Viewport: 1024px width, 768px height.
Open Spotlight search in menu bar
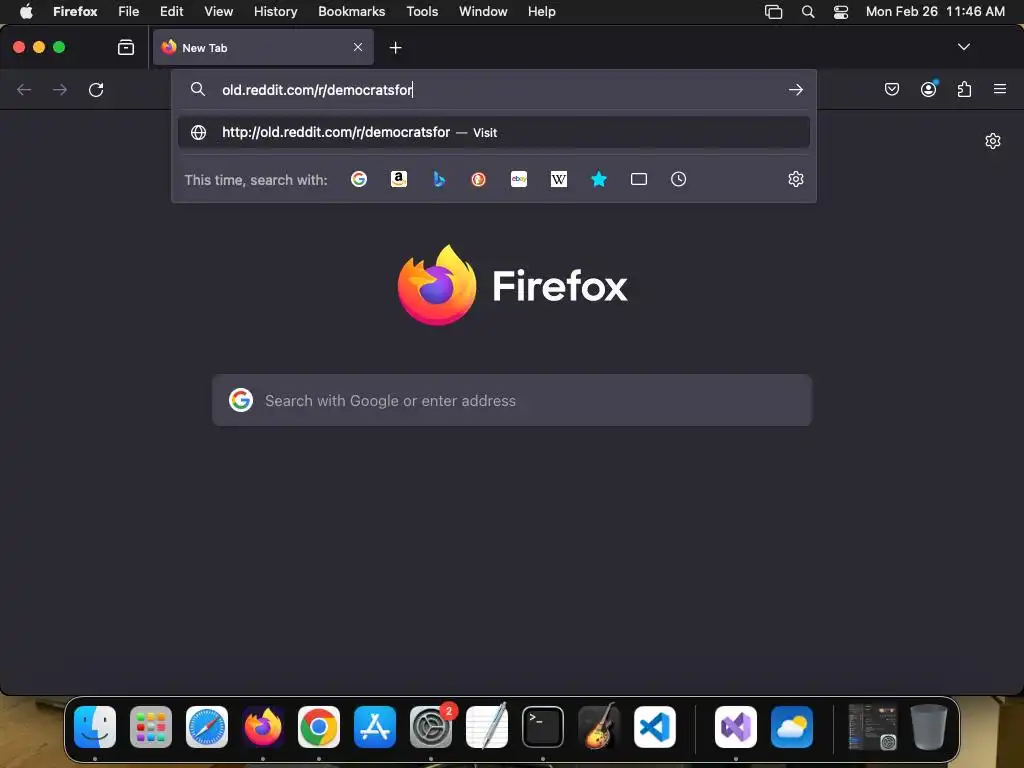tap(808, 12)
